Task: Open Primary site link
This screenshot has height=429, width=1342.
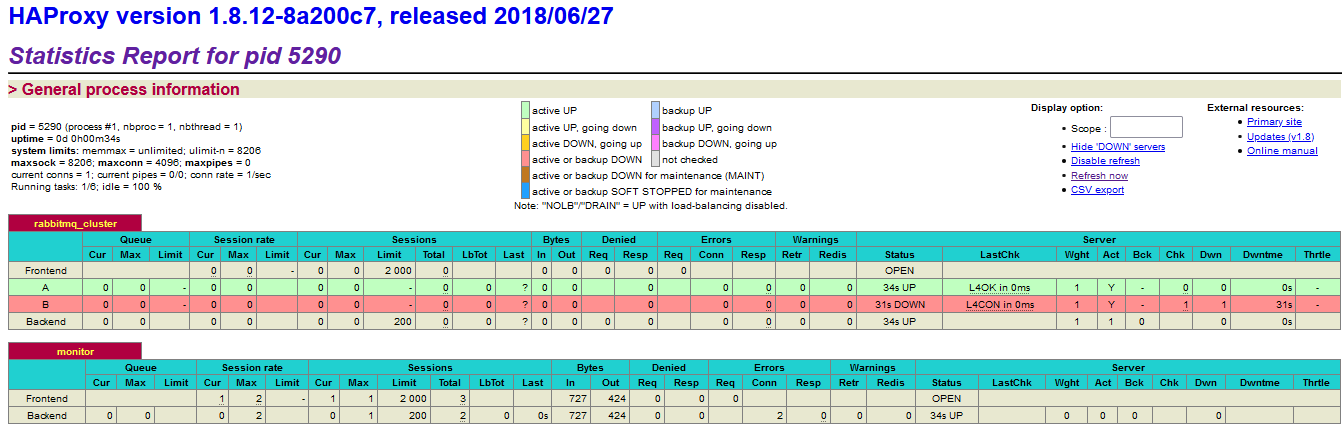Action: (1274, 122)
